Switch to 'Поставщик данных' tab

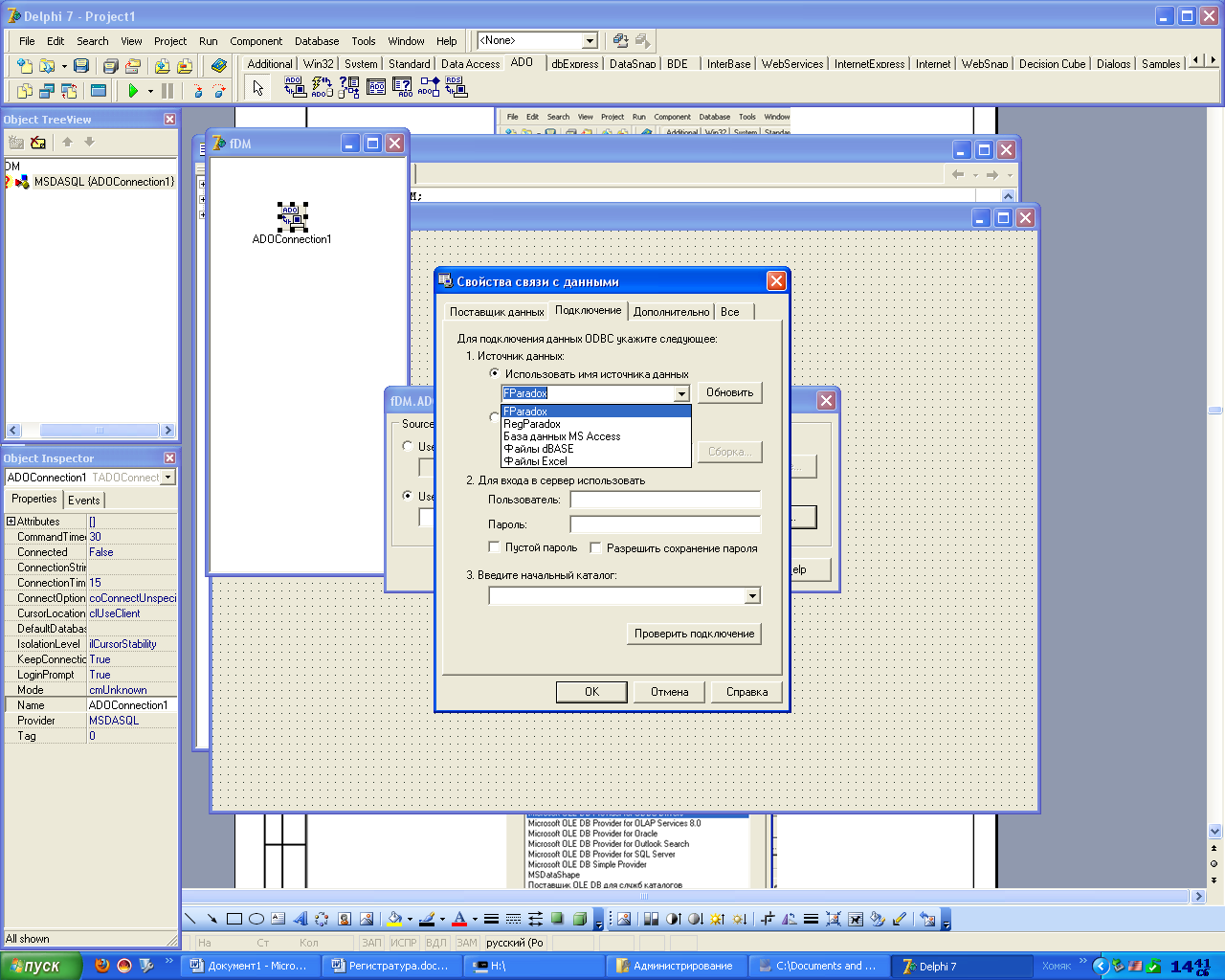click(497, 312)
